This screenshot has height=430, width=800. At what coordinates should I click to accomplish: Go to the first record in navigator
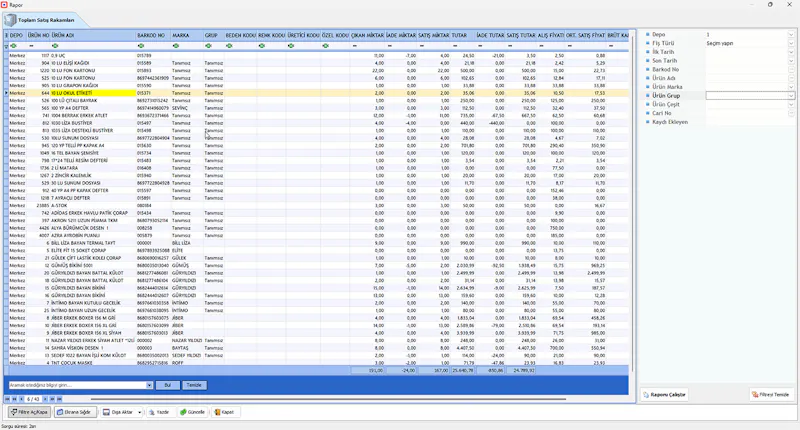pyautogui.click(x=8, y=399)
